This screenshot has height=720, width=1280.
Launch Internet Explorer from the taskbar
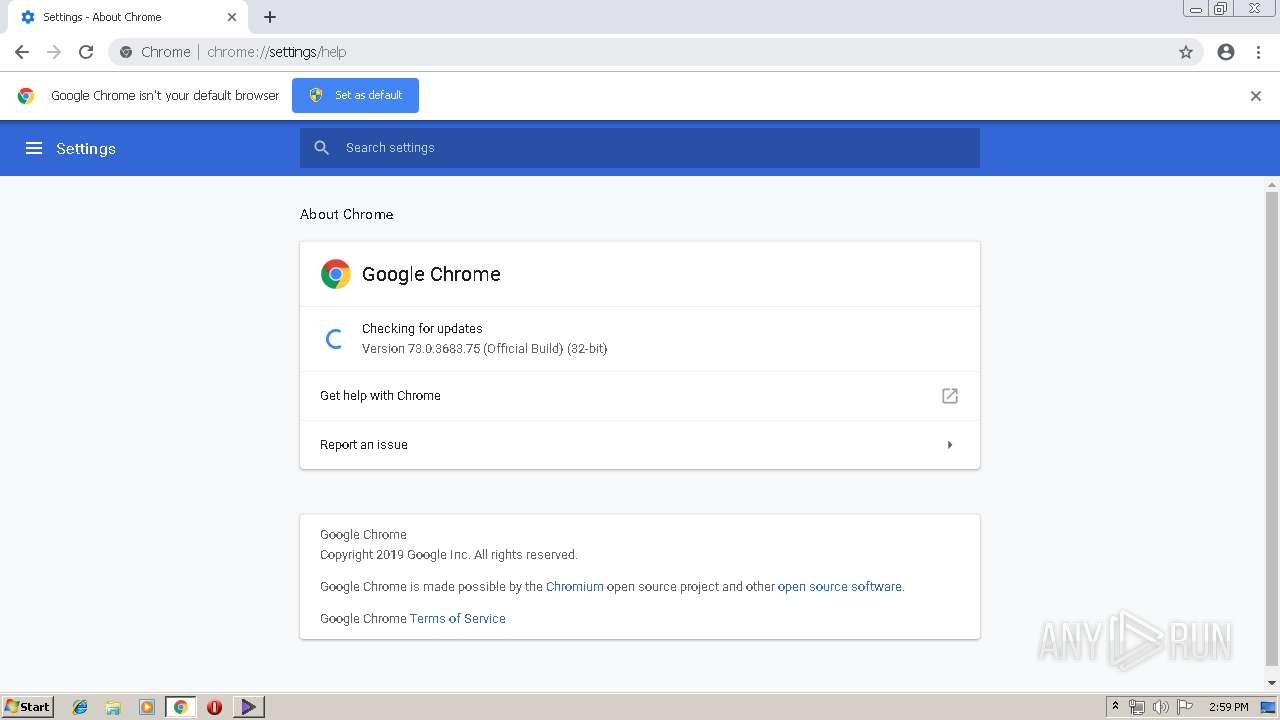tap(80, 707)
